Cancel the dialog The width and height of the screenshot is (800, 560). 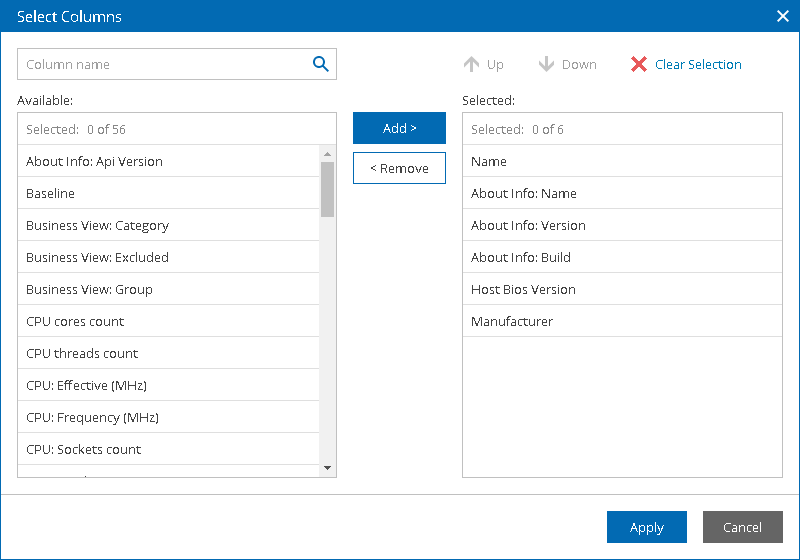[x=742, y=527]
